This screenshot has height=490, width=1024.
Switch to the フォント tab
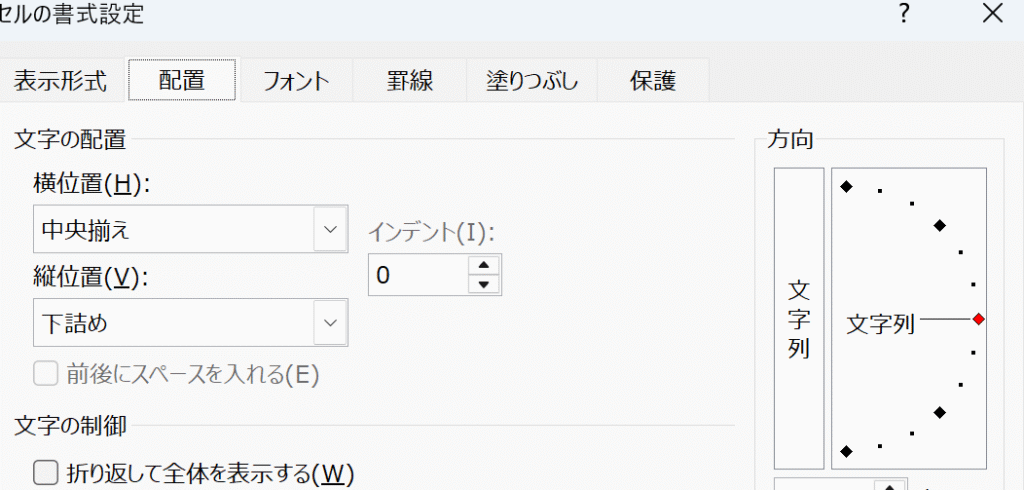296,81
